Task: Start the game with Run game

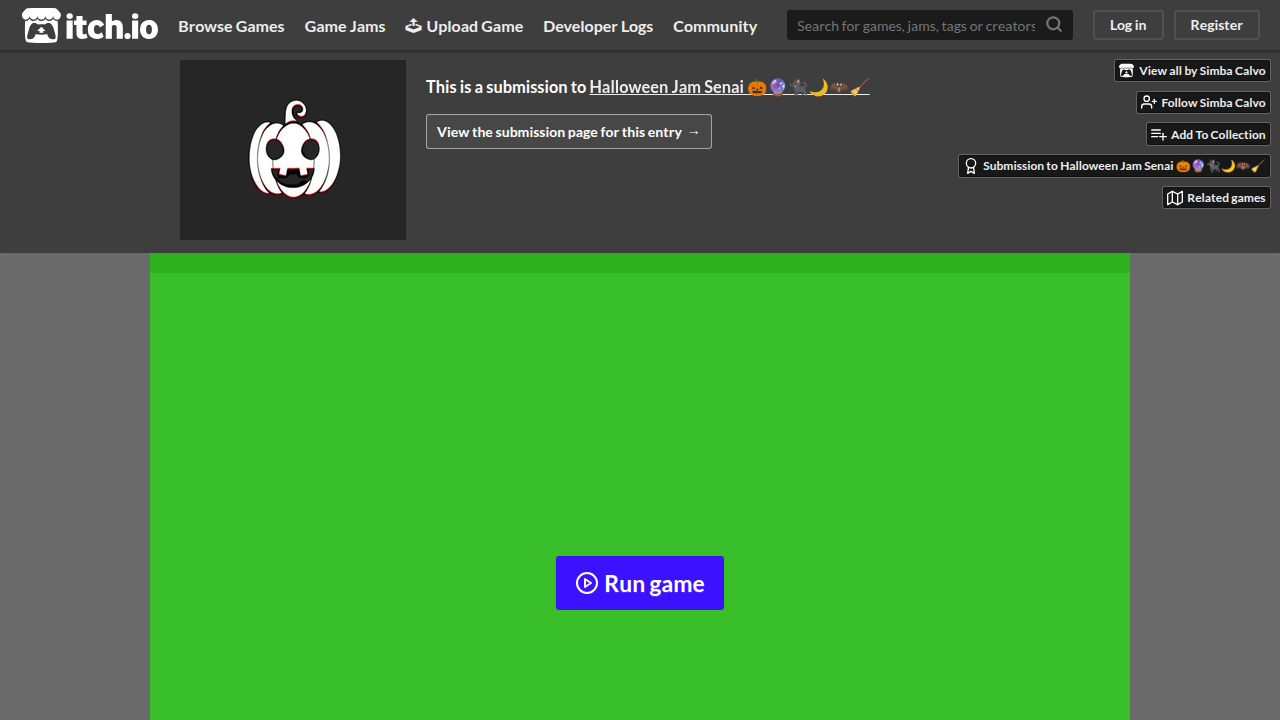Action: point(640,583)
